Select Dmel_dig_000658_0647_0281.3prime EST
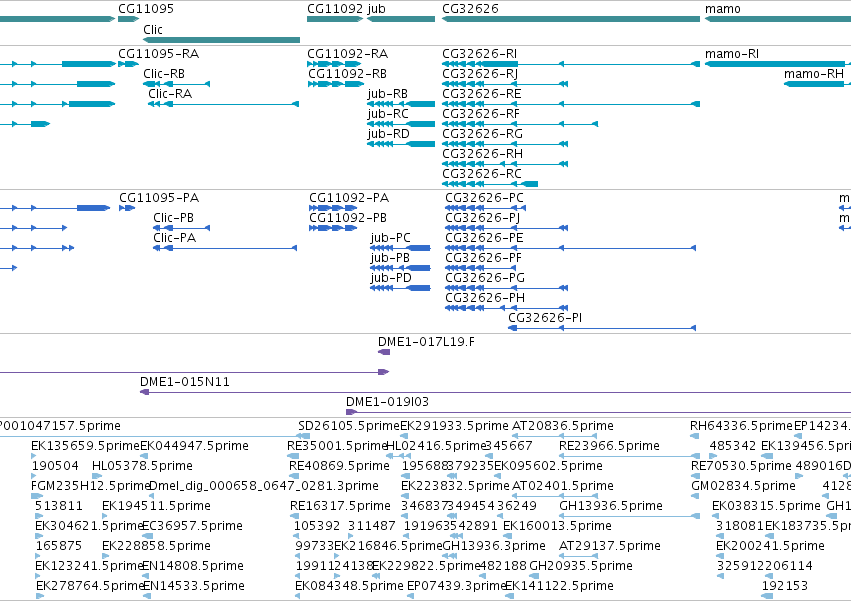This screenshot has height=601, width=851. click(x=264, y=486)
